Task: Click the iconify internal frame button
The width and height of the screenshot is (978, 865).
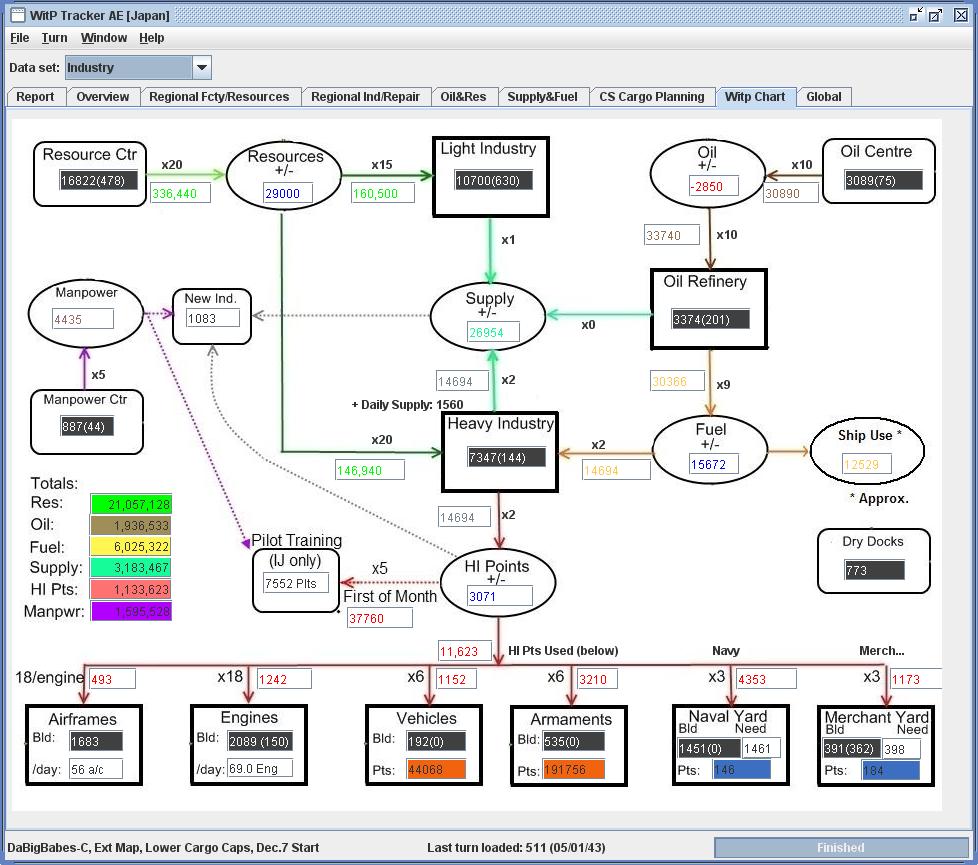Action: pos(916,15)
